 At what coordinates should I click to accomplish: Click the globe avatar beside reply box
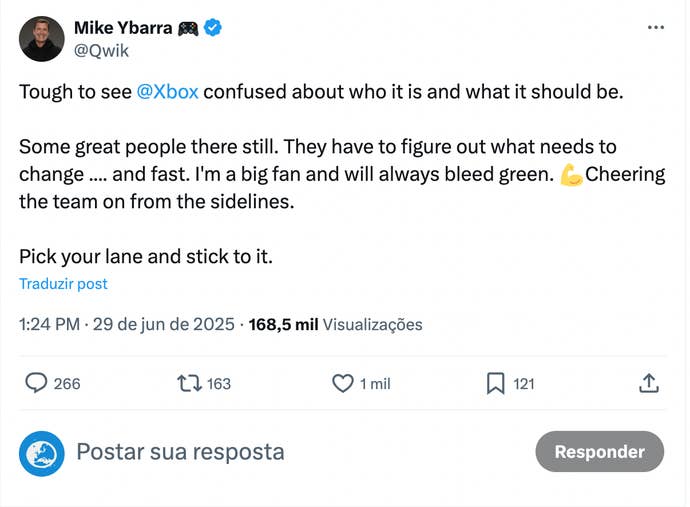(42, 452)
